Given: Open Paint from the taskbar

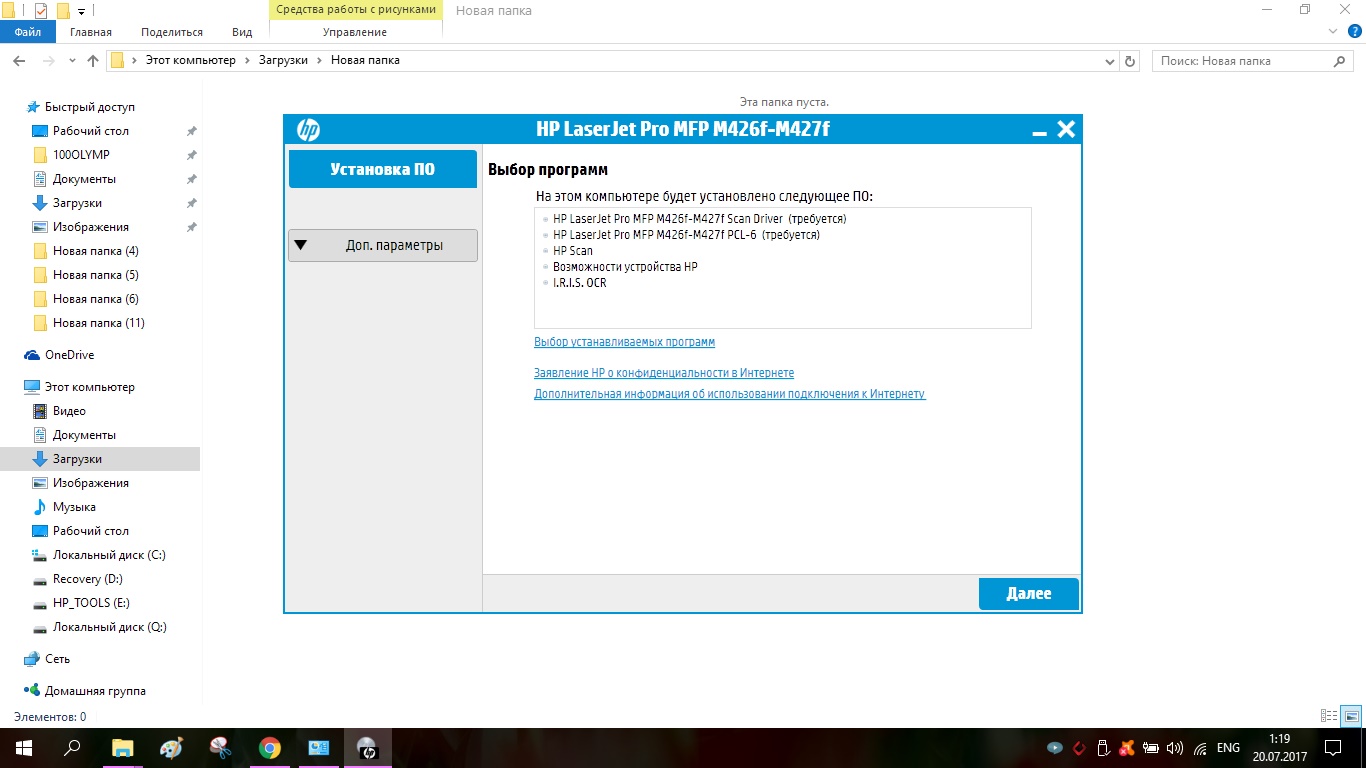Looking at the screenshot, I should click(x=171, y=748).
